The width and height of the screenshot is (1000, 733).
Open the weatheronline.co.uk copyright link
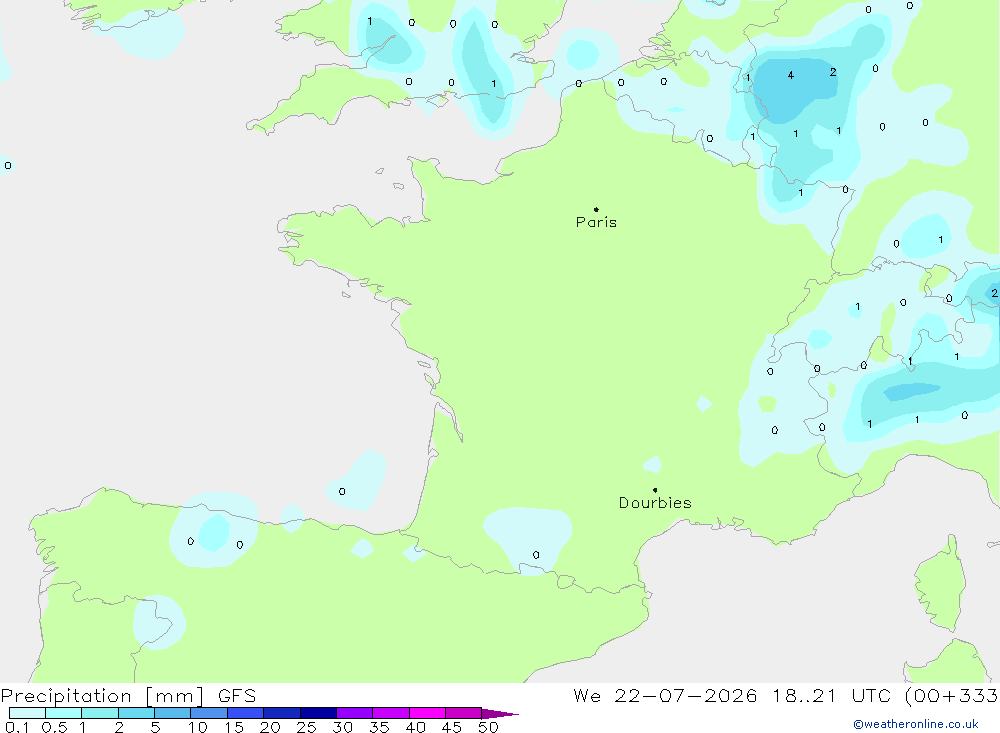pos(916,724)
